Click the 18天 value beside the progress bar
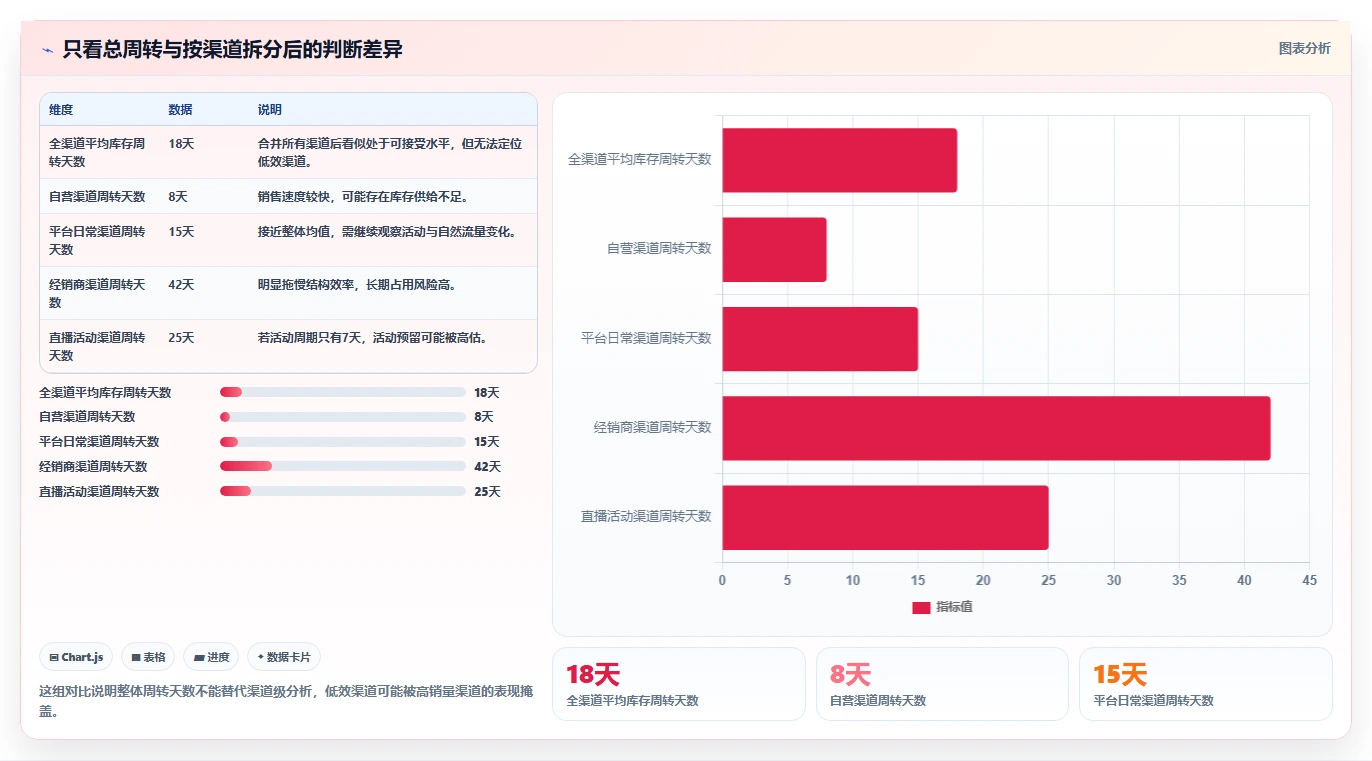 click(487, 393)
